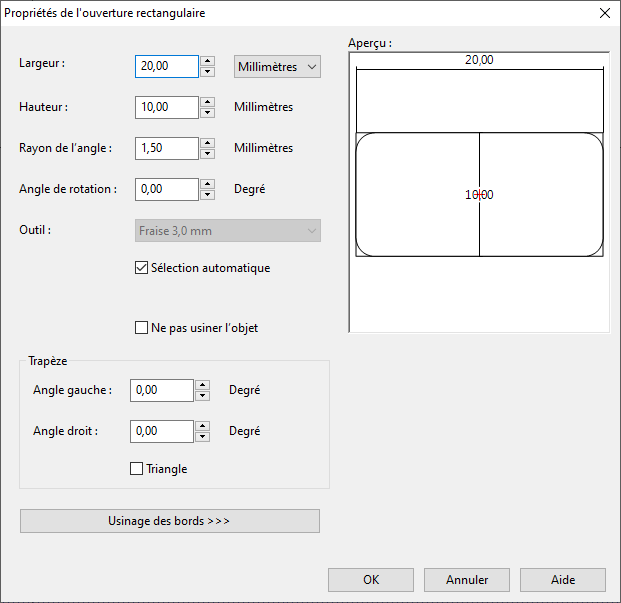Viewport: 621px width, 603px height.
Task: Increase Angle de rotation with up arrow
Action: tap(208, 184)
